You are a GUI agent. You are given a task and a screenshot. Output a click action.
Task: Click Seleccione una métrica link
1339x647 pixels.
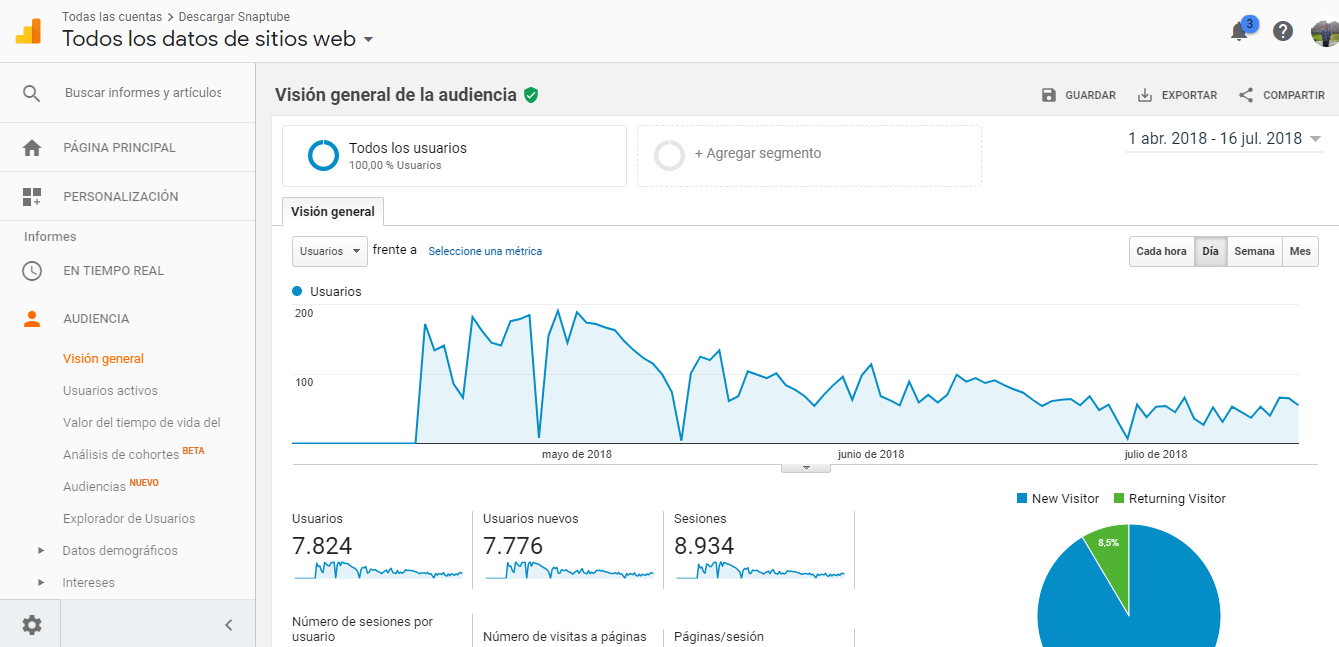(x=485, y=252)
